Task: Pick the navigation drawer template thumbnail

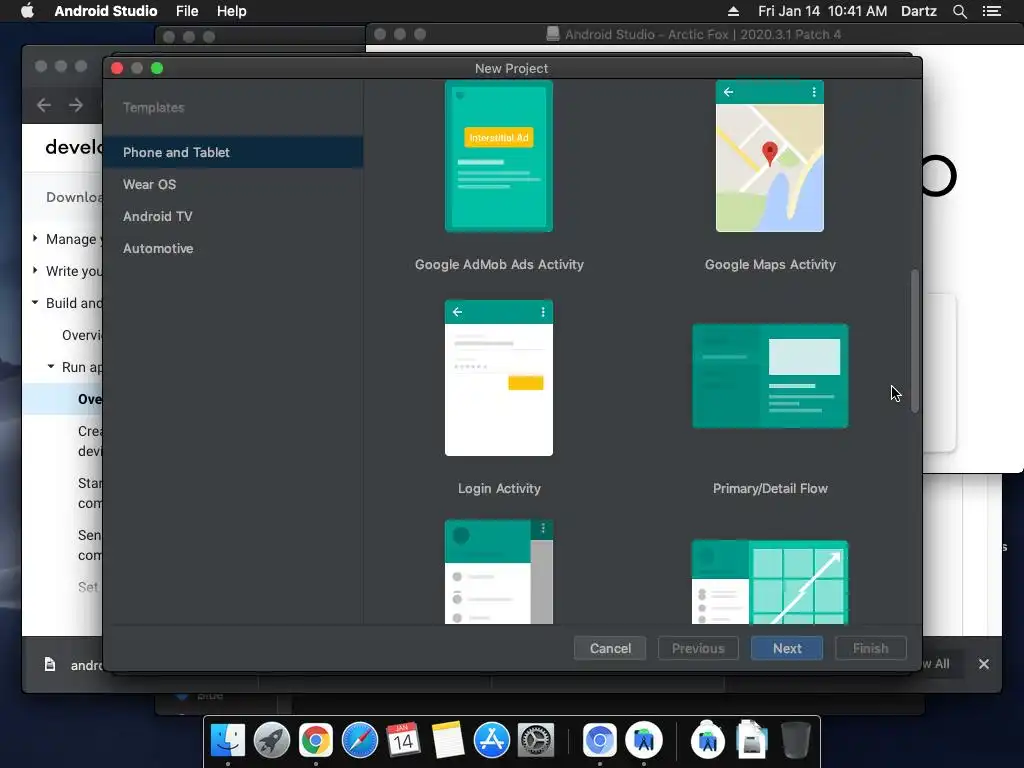Action: pos(499,572)
